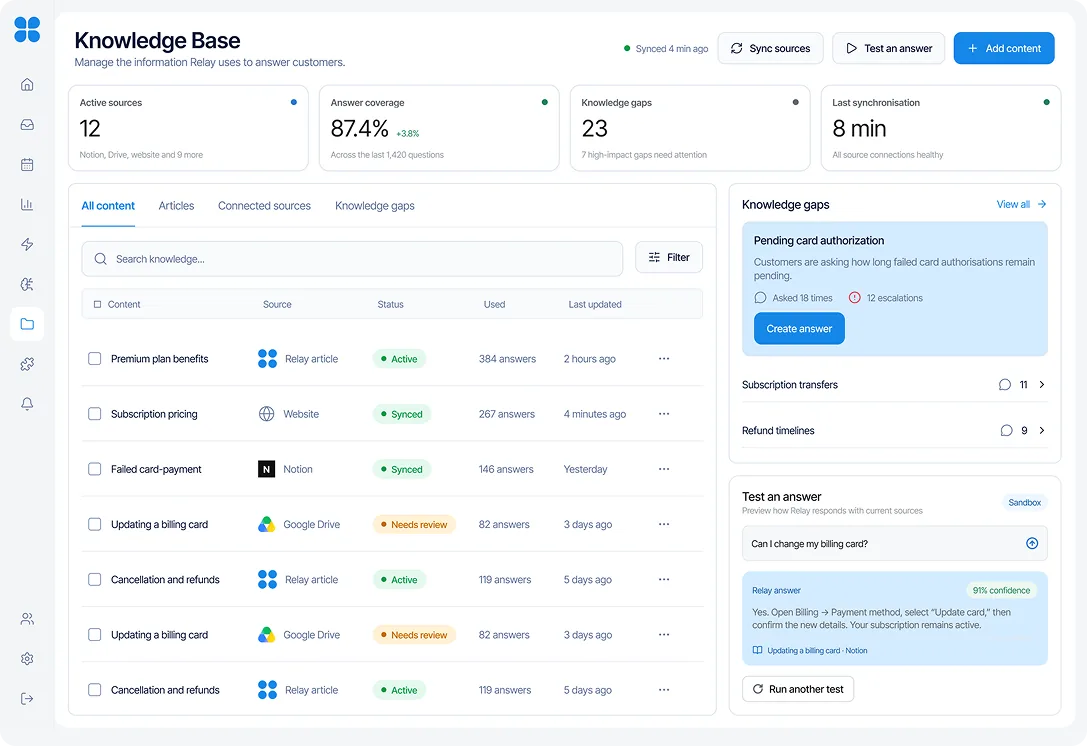Click the 'Premium plan benefits' title
Viewport: 1087px width, 746px height.
click(x=159, y=358)
